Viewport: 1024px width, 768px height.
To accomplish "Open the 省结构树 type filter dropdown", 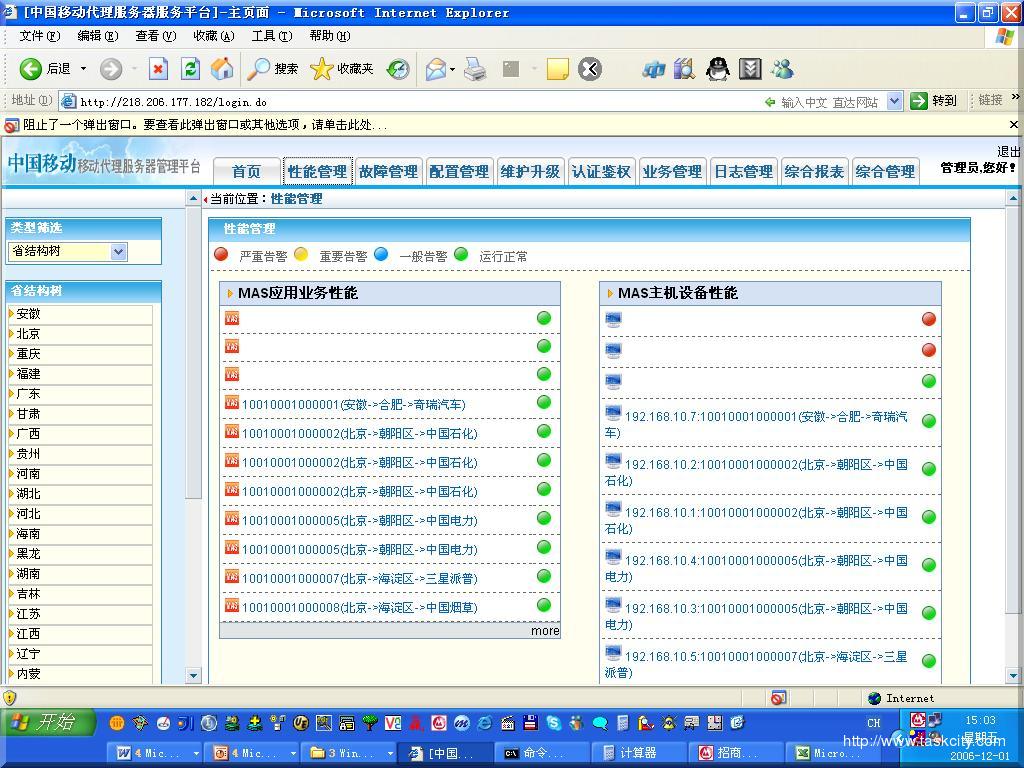I will pos(118,252).
